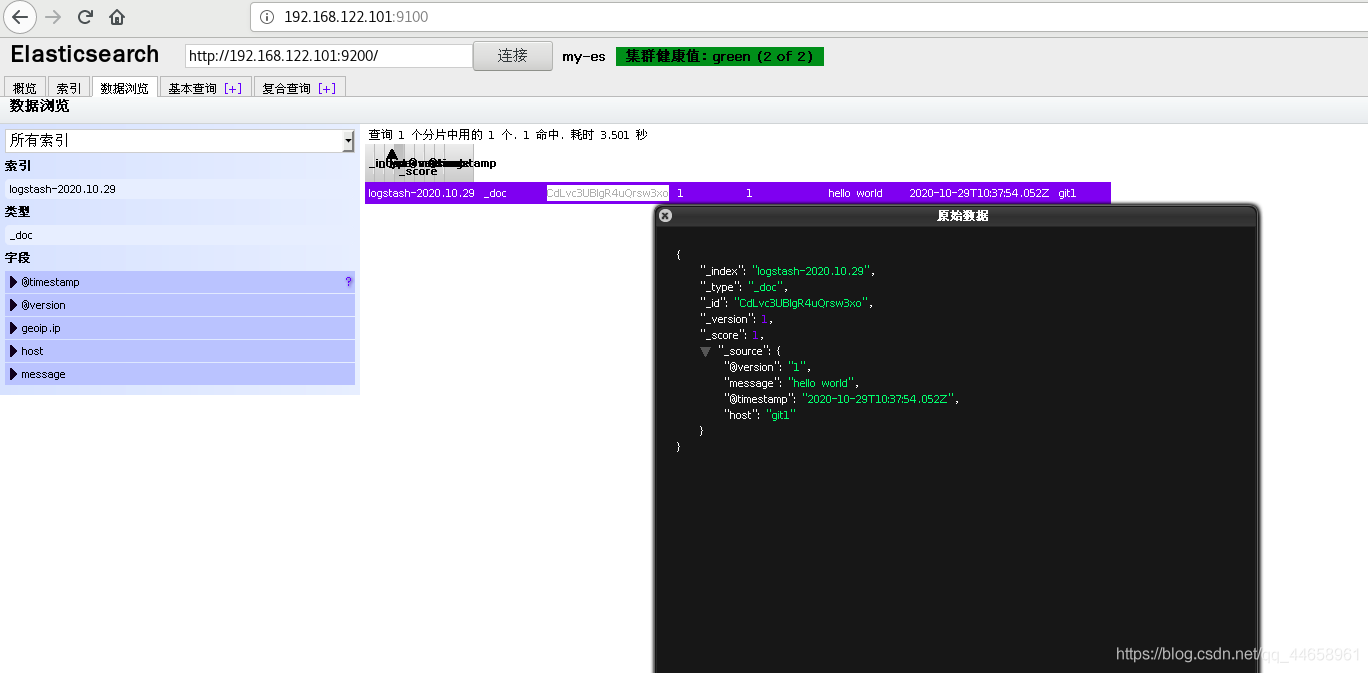Viewport: 1368px width, 673px height.
Task: Collapse the _source node triangle in JSON
Action: [x=705, y=351]
